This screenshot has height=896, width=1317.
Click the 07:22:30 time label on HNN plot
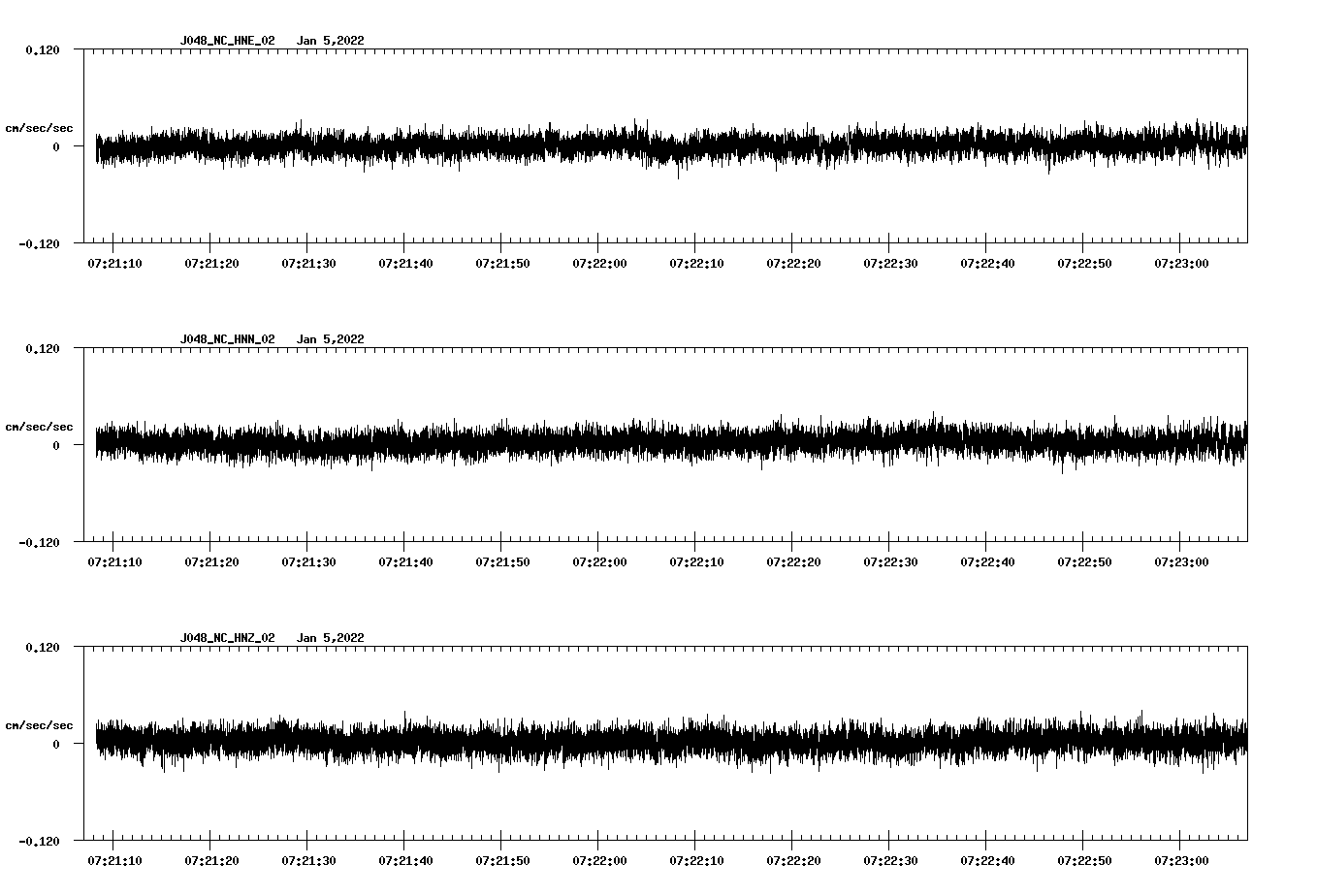pyautogui.click(x=890, y=561)
